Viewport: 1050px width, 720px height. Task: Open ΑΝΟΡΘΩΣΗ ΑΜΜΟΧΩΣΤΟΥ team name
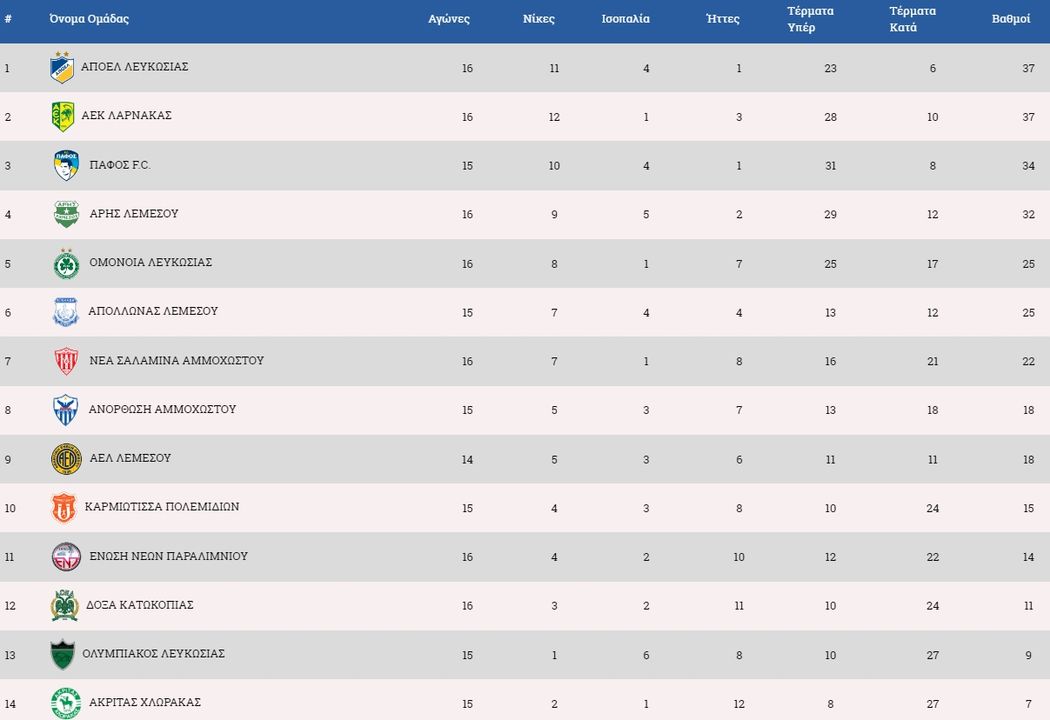point(163,409)
